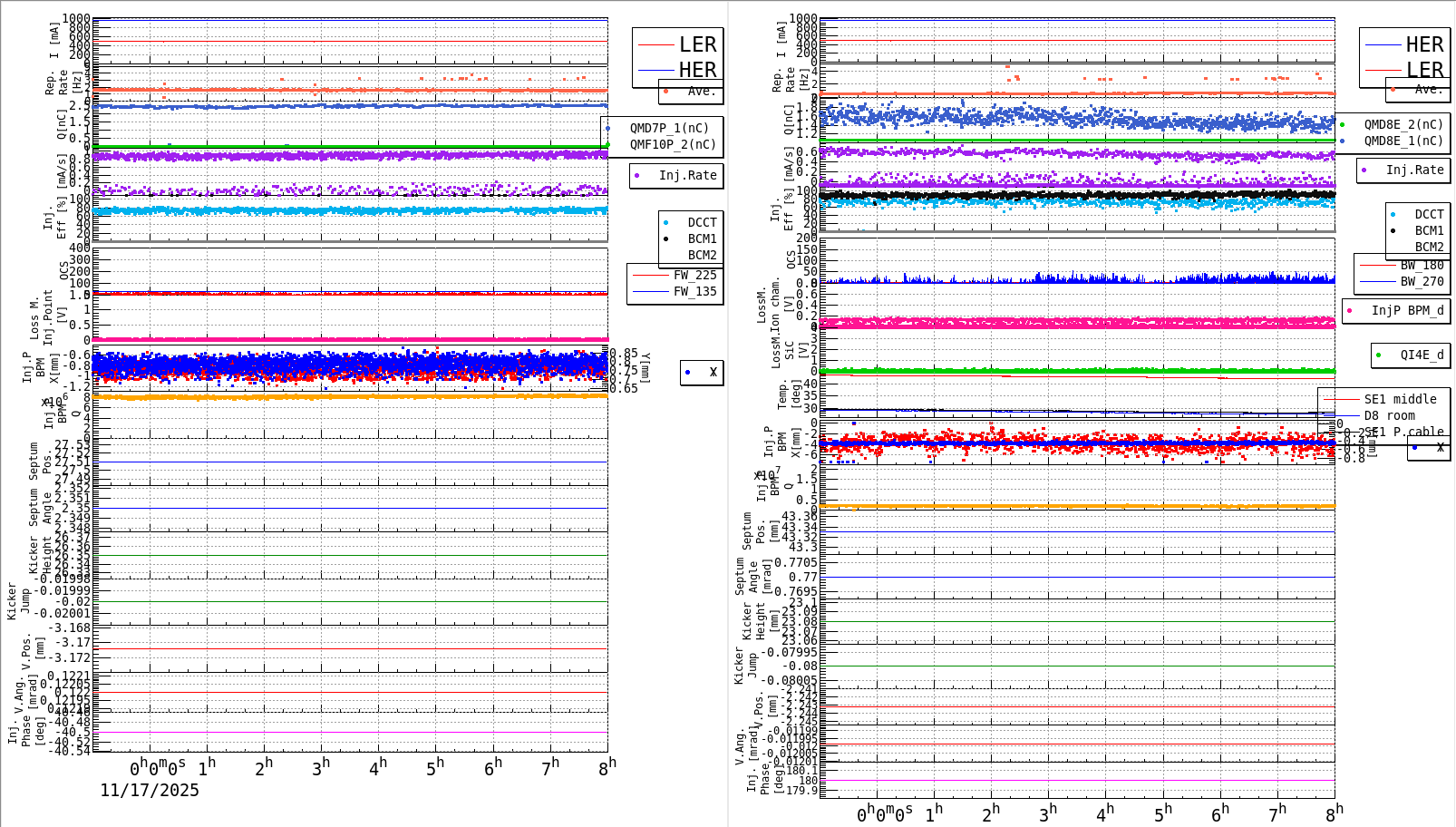Select the QMD8E_1(nC) legend label
Image resolution: width=1456 pixels, height=827 pixels.
tap(1403, 141)
